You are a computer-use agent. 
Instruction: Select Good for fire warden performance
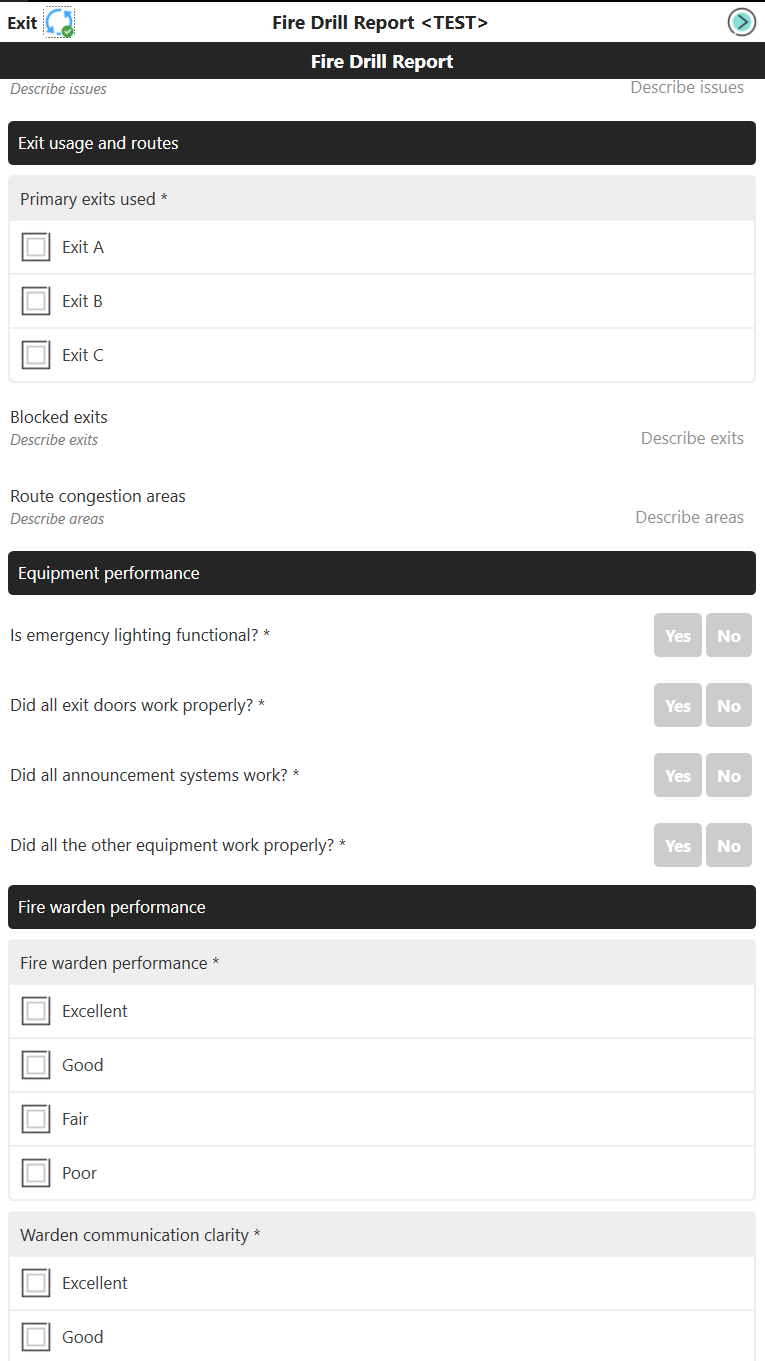36,1064
